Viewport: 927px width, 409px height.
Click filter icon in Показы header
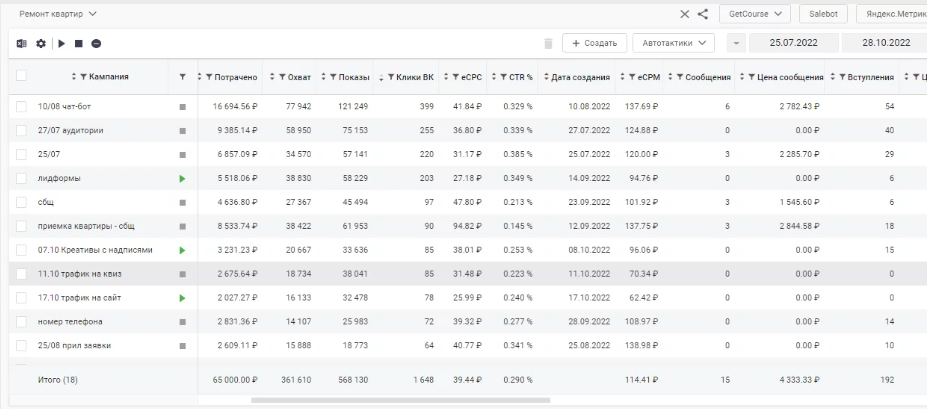pyautogui.click(x=333, y=77)
